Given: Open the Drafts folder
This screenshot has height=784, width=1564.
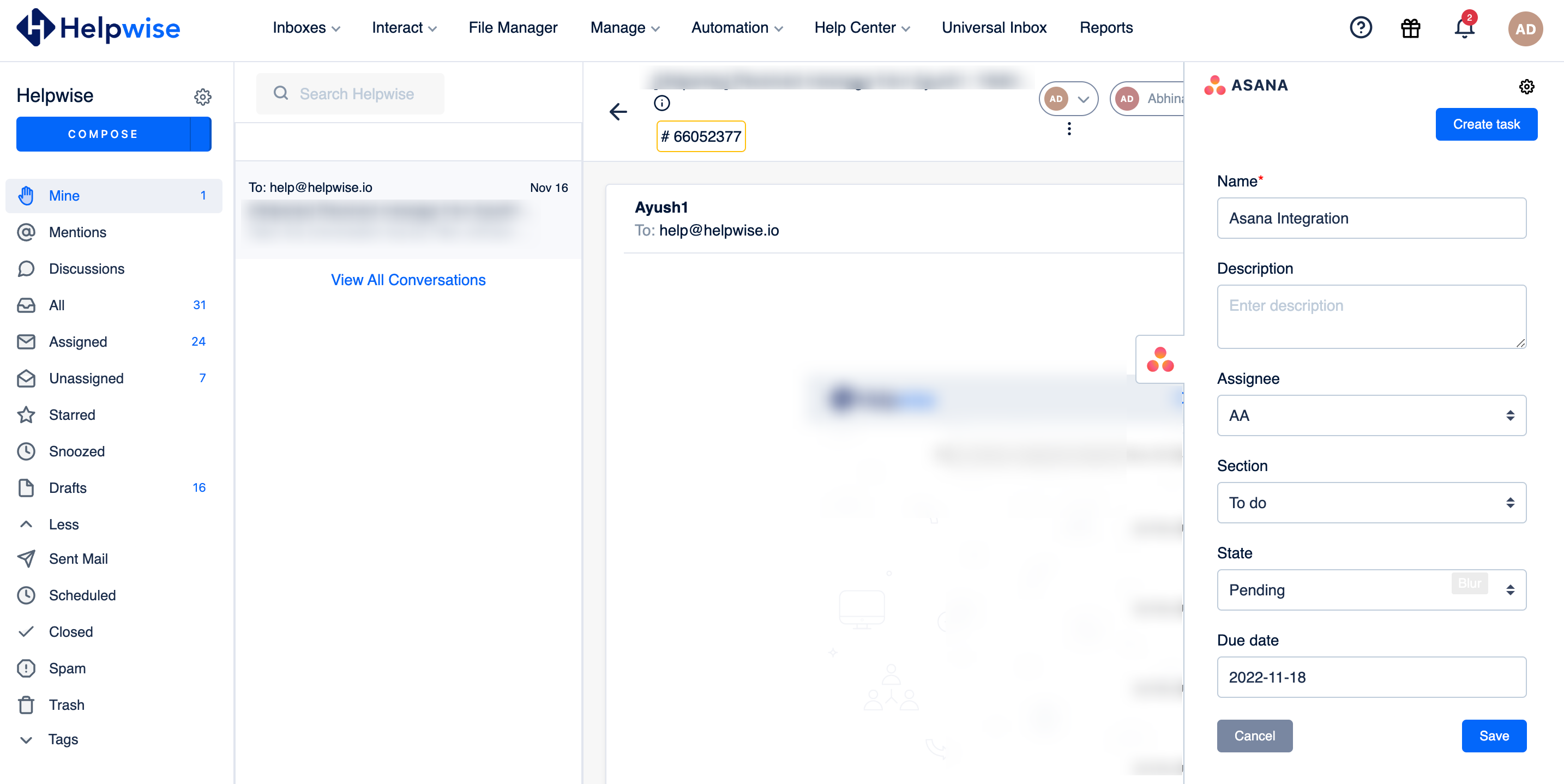Looking at the screenshot, I should pyautogui.click(x=113, y=487).
